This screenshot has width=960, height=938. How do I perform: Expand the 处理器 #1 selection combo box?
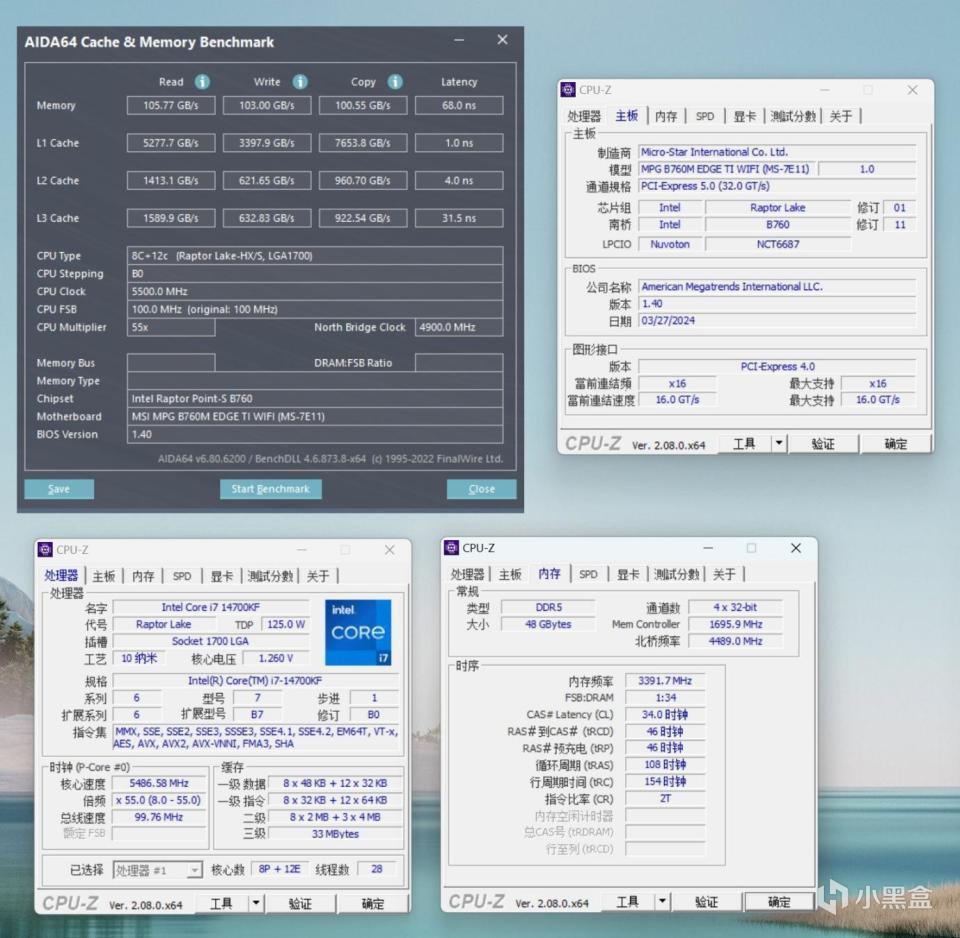(193, 870)
